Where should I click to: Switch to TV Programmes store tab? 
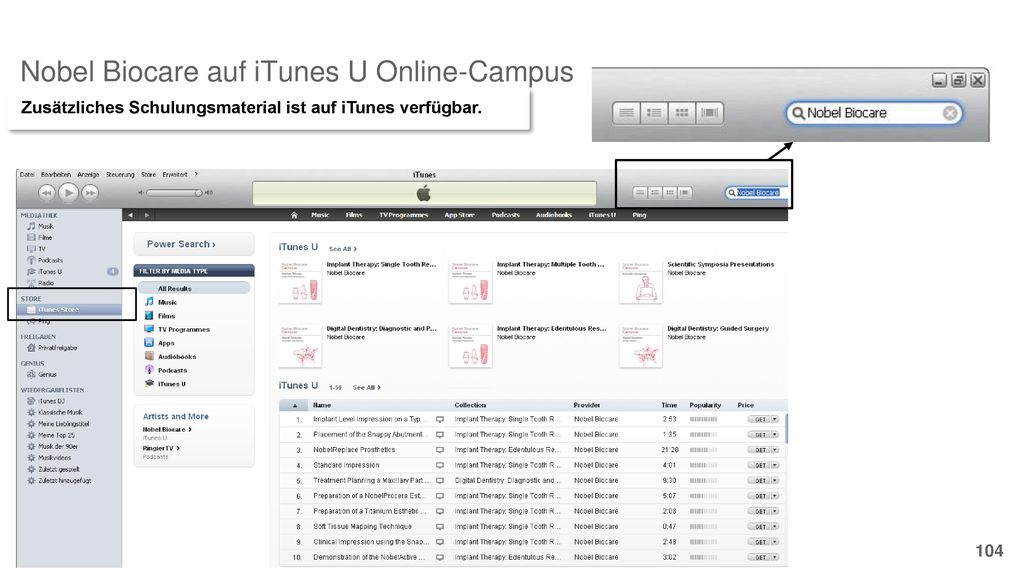point(404,215)
